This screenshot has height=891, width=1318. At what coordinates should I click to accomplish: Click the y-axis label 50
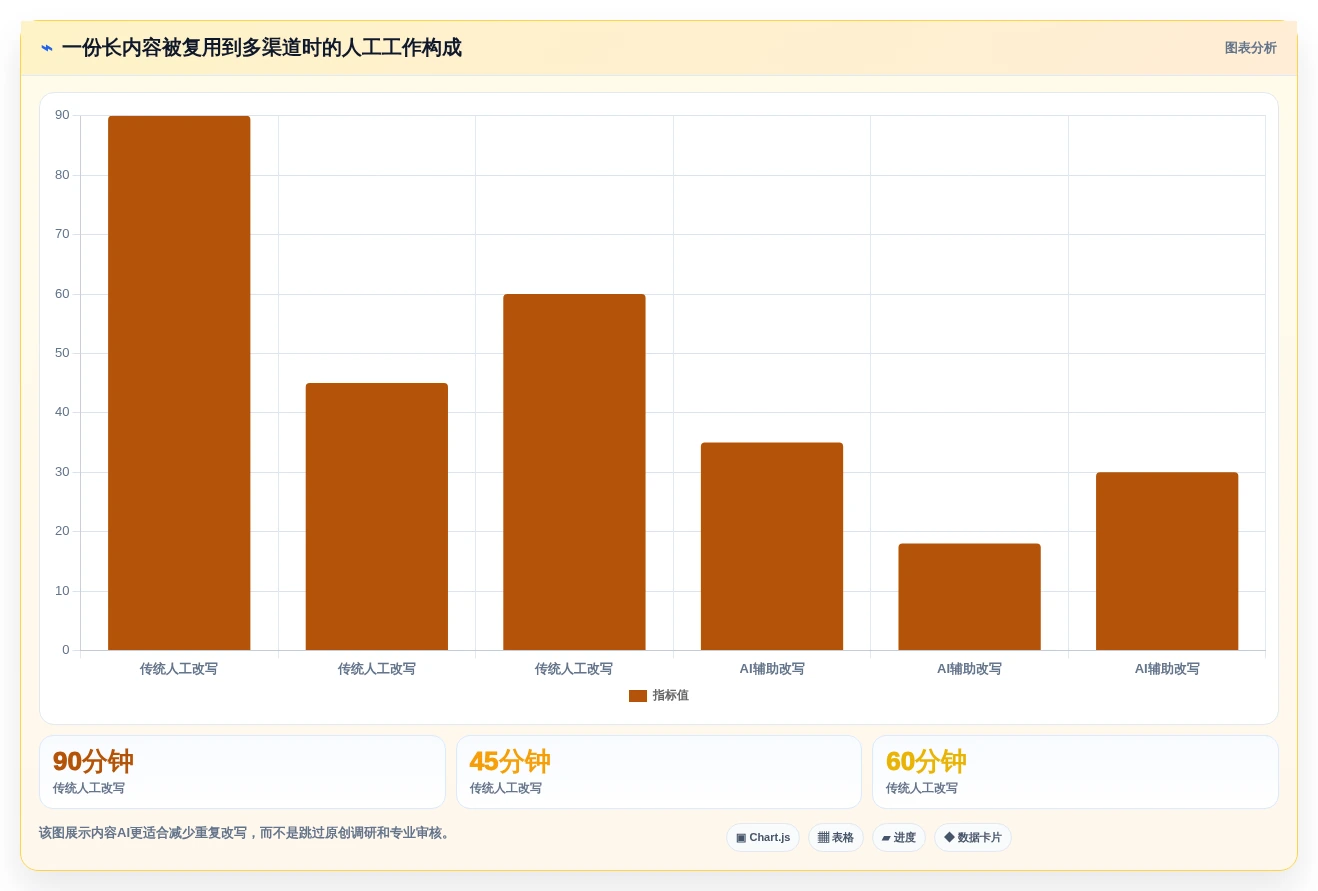click(62, 353)
